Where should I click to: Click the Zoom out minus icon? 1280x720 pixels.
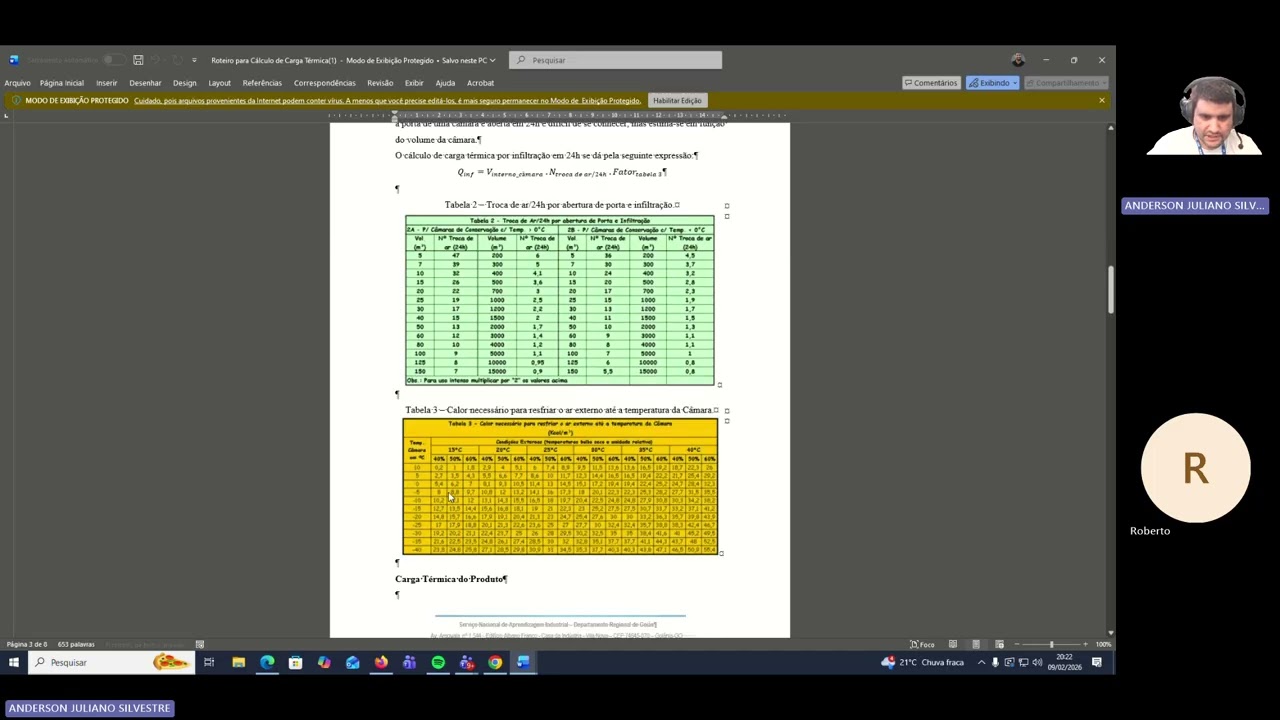coord(1016,644)
